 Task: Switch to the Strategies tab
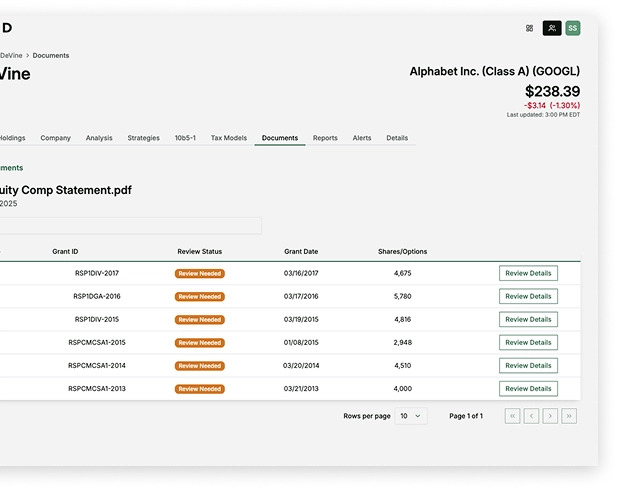[x=143, y=138]
